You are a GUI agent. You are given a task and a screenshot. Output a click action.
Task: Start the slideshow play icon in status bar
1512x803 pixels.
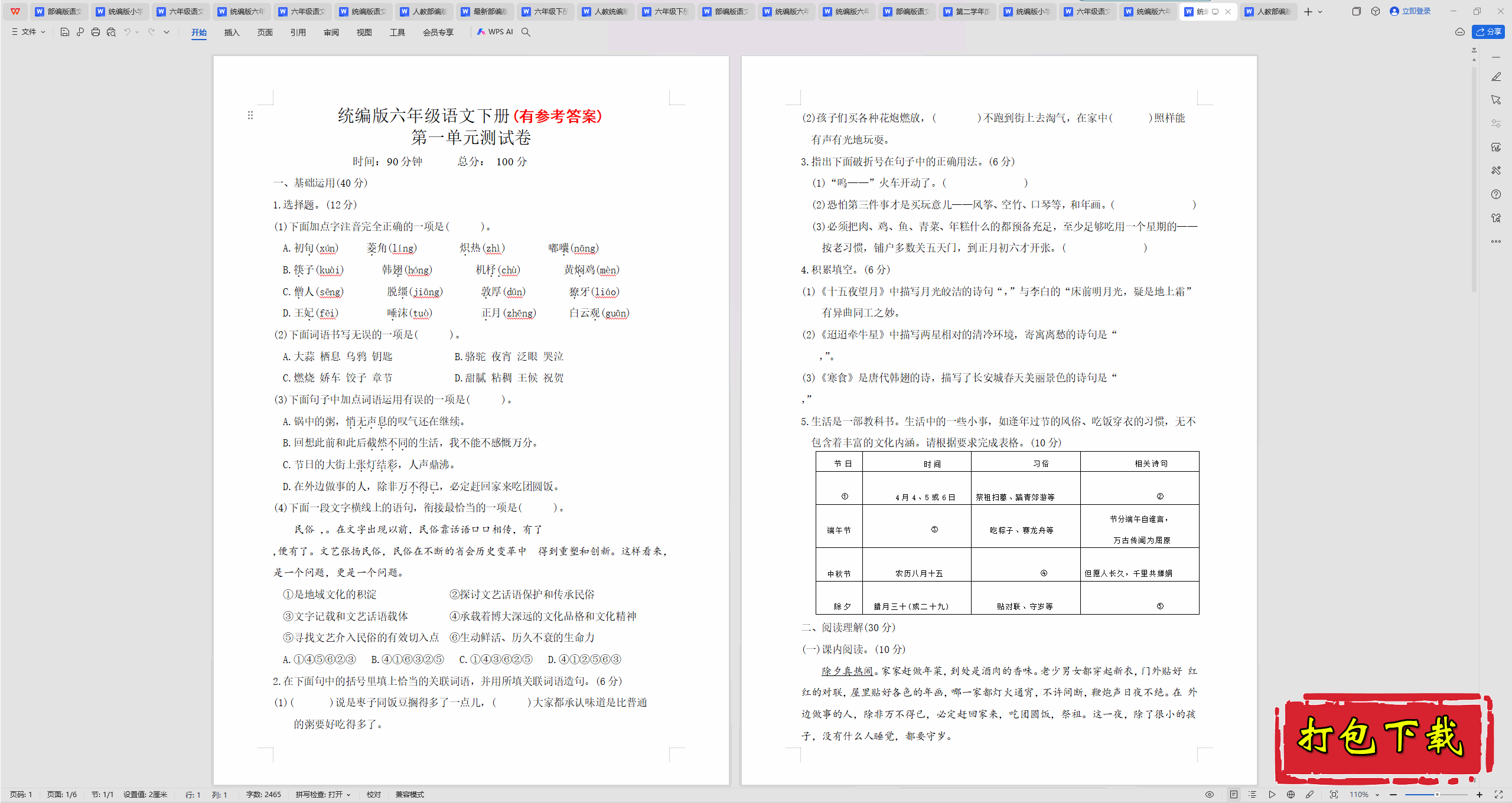click(x=1272, y=795)
